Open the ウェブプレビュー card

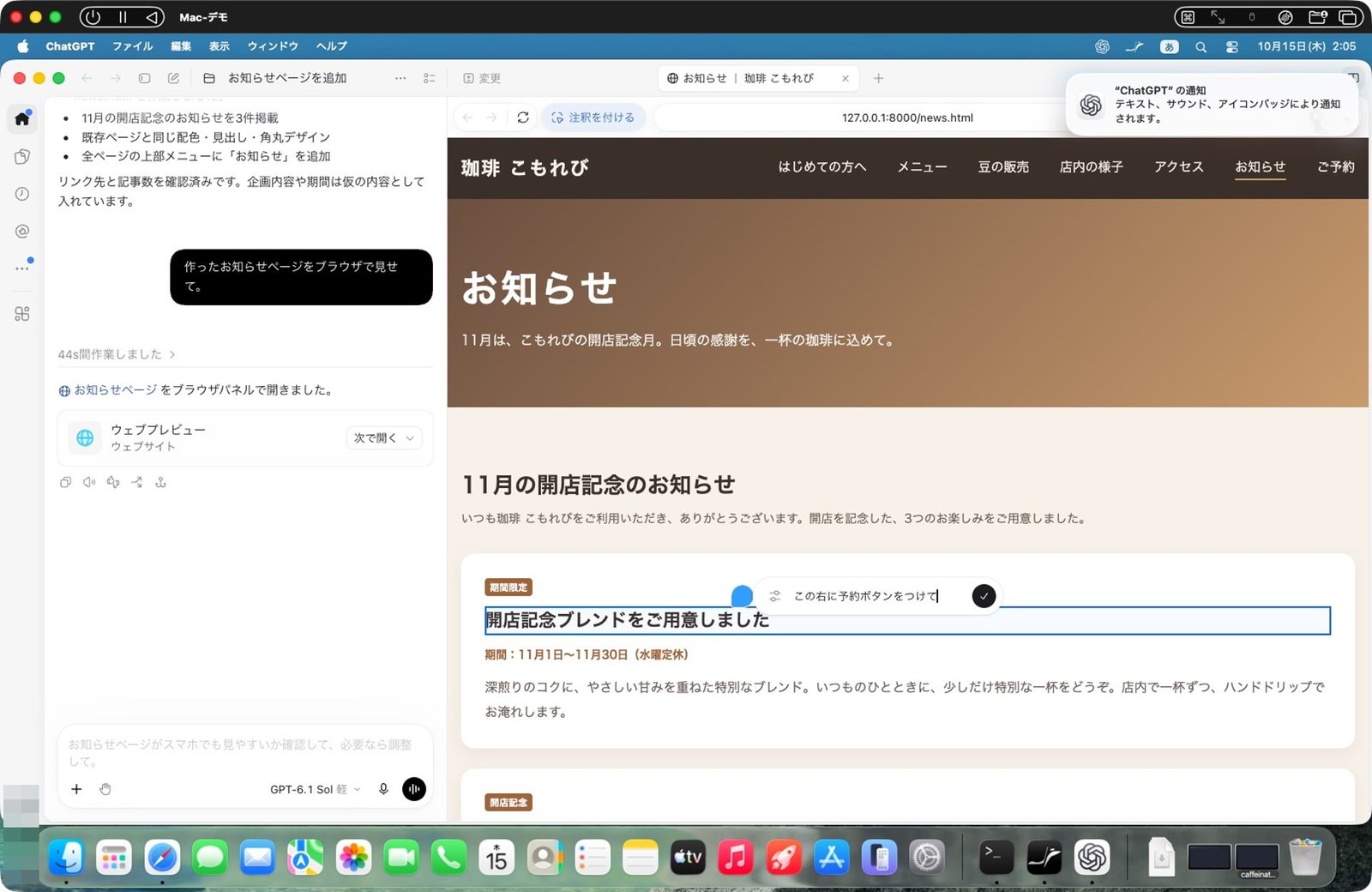[245, 438]
